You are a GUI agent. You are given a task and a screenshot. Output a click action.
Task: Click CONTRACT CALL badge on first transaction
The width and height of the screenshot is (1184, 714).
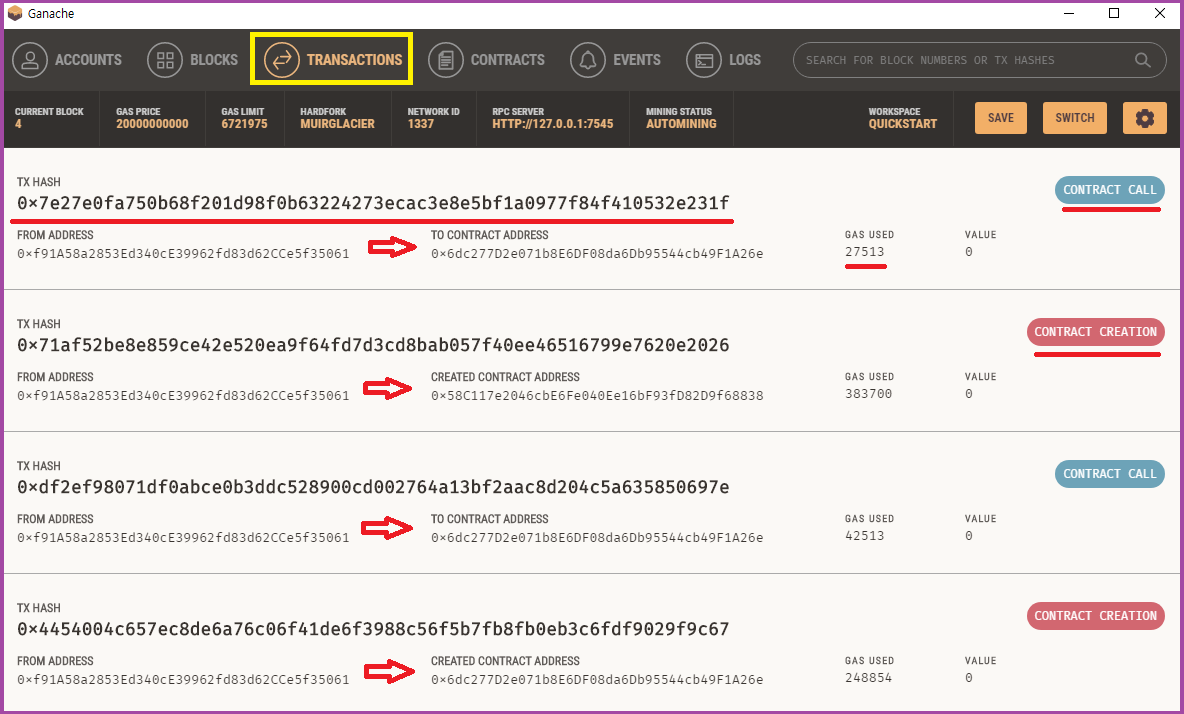pyautogui.click(x=1109, y=190)
